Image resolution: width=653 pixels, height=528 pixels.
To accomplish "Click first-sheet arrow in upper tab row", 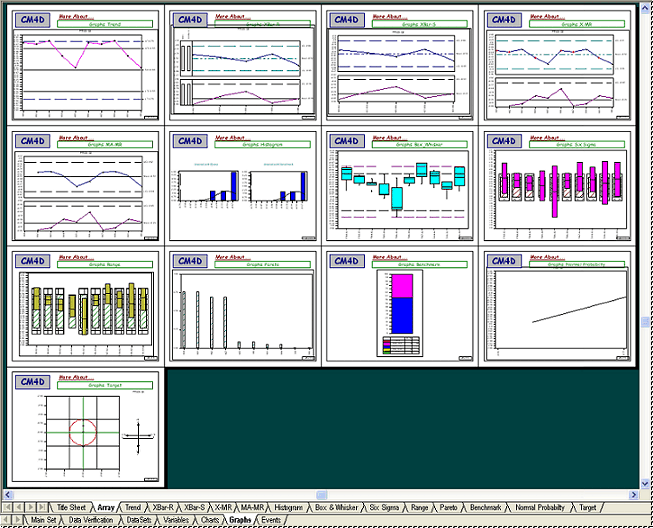I will [x=8, y=508].
